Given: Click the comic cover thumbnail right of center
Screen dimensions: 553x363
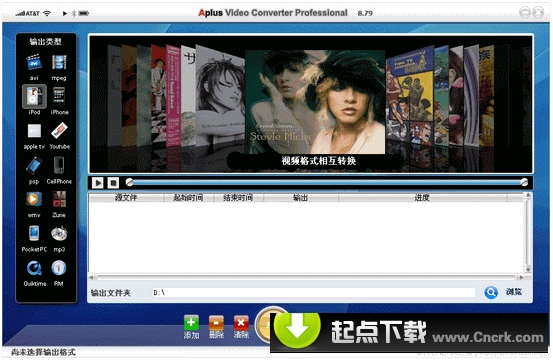Looking at the screenshot, I should coord(410,96).
